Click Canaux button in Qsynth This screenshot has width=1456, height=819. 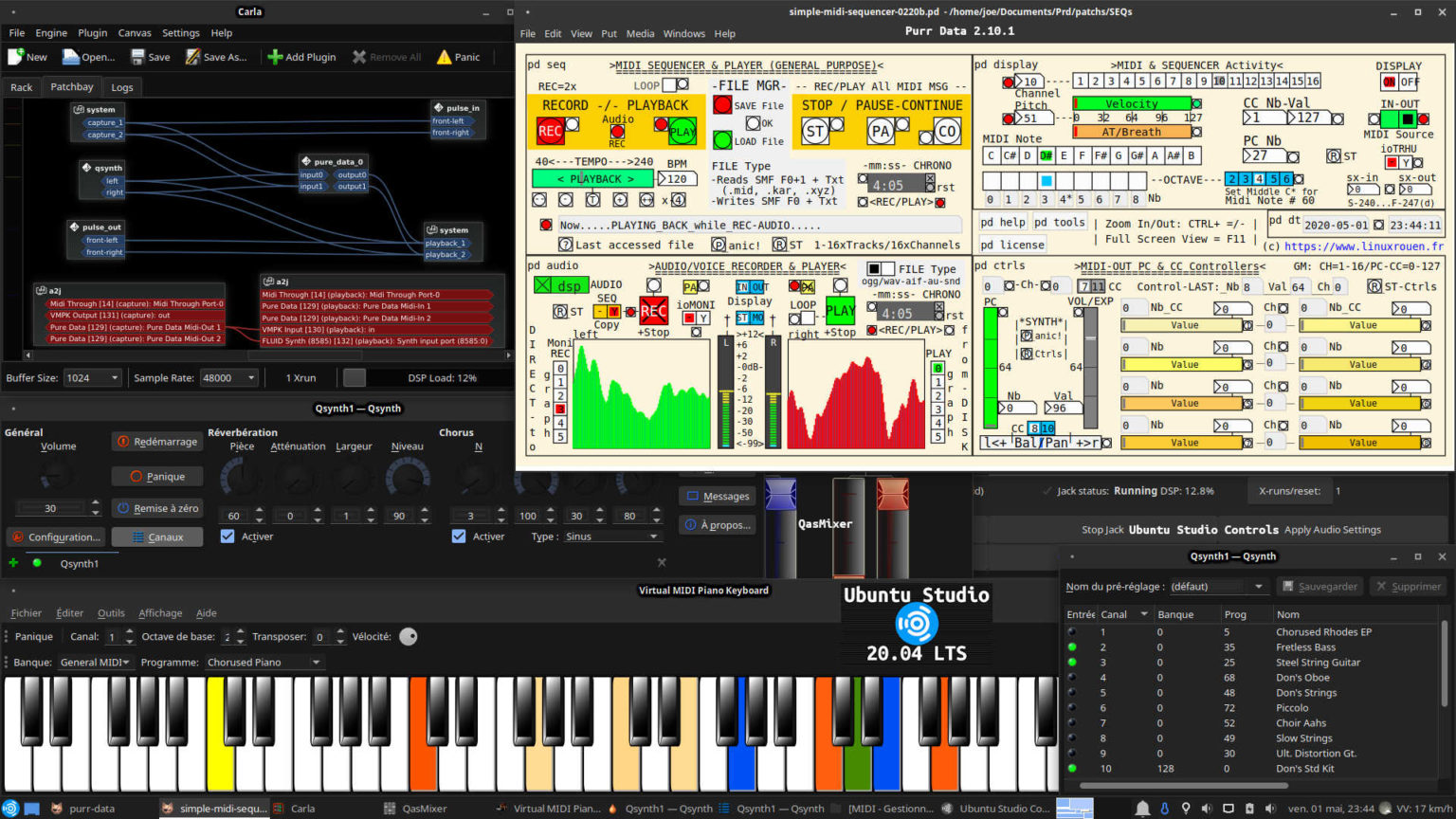tap(156, 537)
